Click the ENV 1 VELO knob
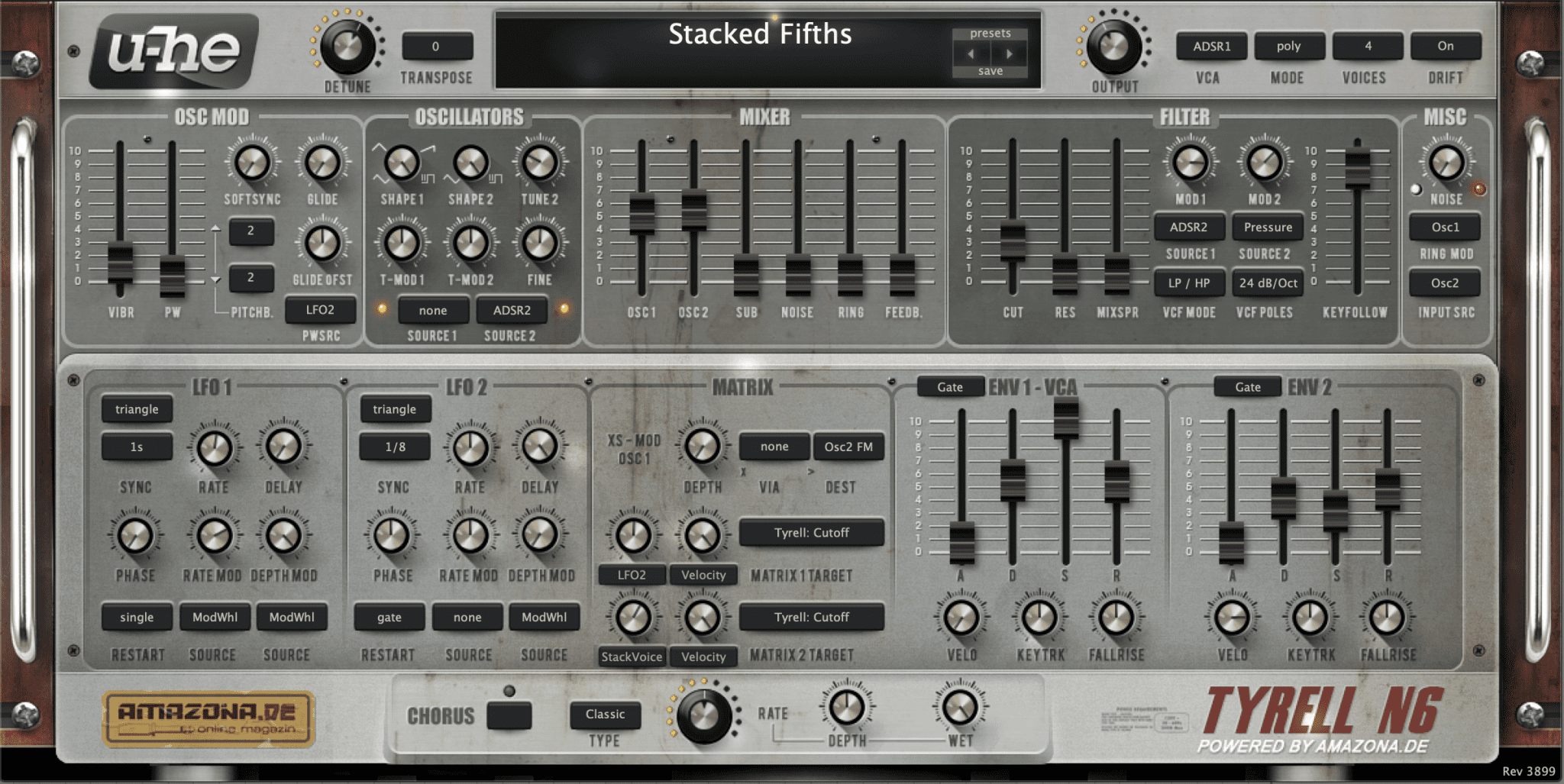Screen dimensions: 1564x784 961,618
